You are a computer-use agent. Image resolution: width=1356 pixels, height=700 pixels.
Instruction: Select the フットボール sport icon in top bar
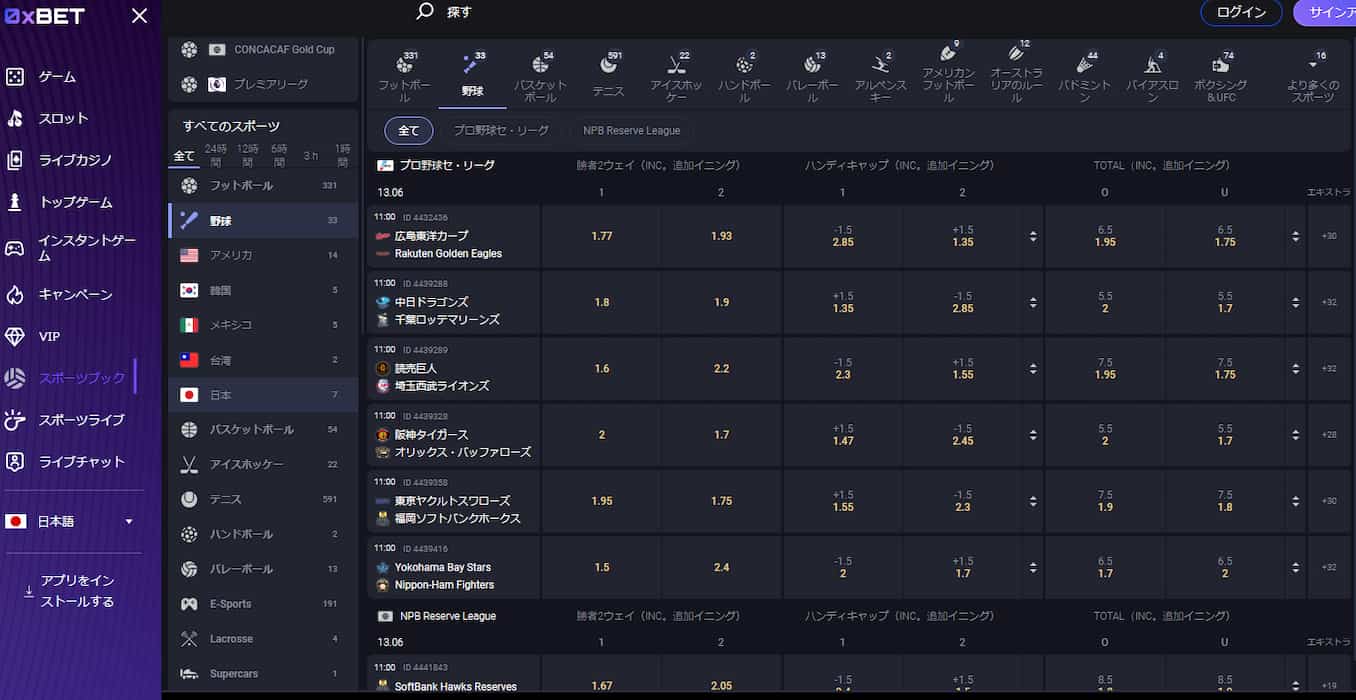click(x=404, y=66)
